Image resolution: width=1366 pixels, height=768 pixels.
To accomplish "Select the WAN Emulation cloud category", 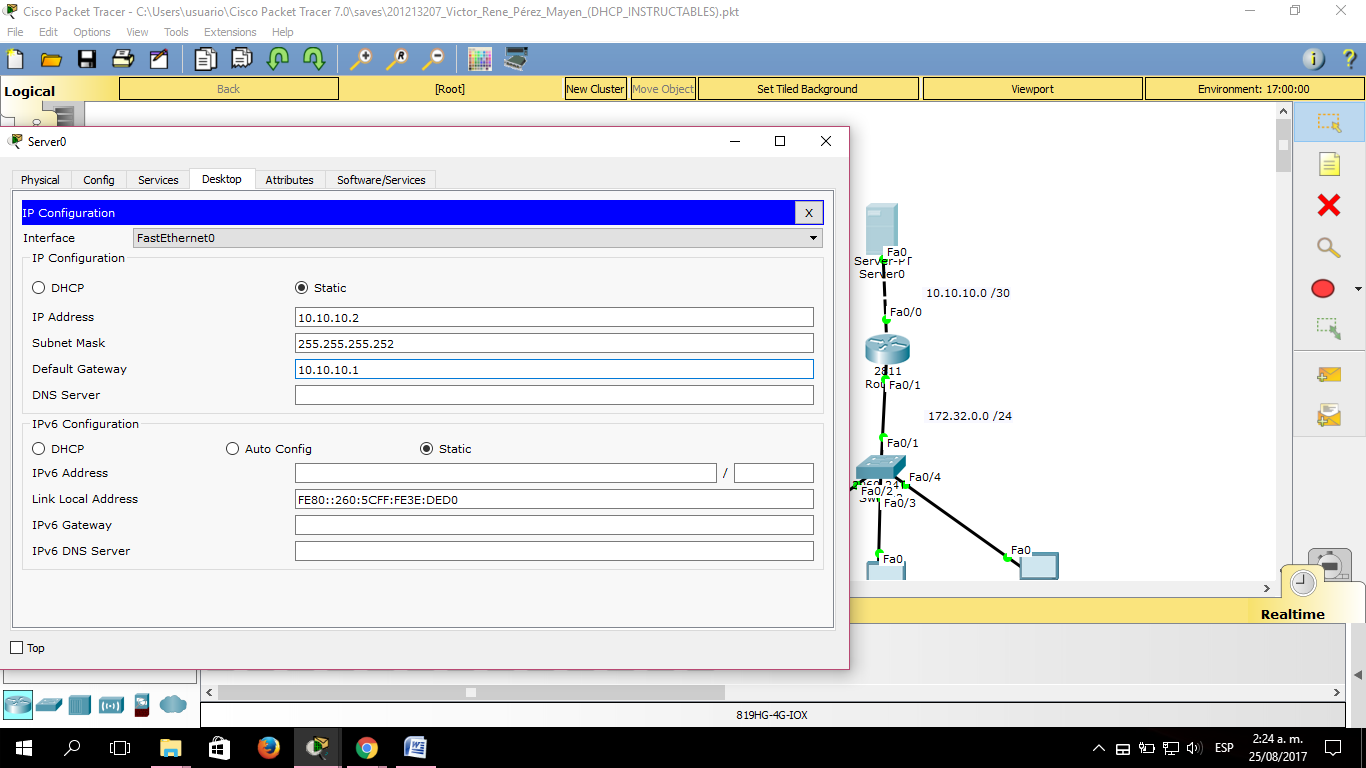I will point(172,705).
